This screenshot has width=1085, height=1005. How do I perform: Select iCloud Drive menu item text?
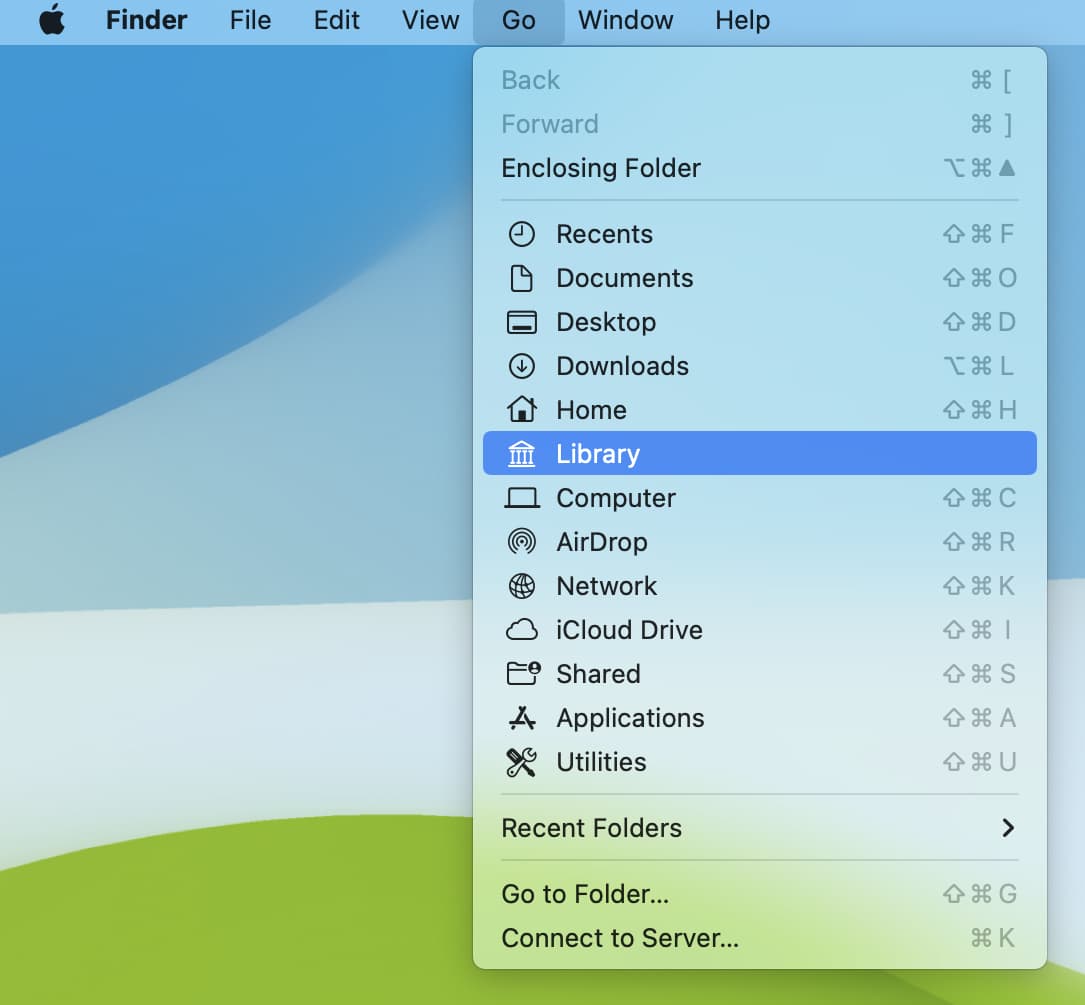point(629,630)
